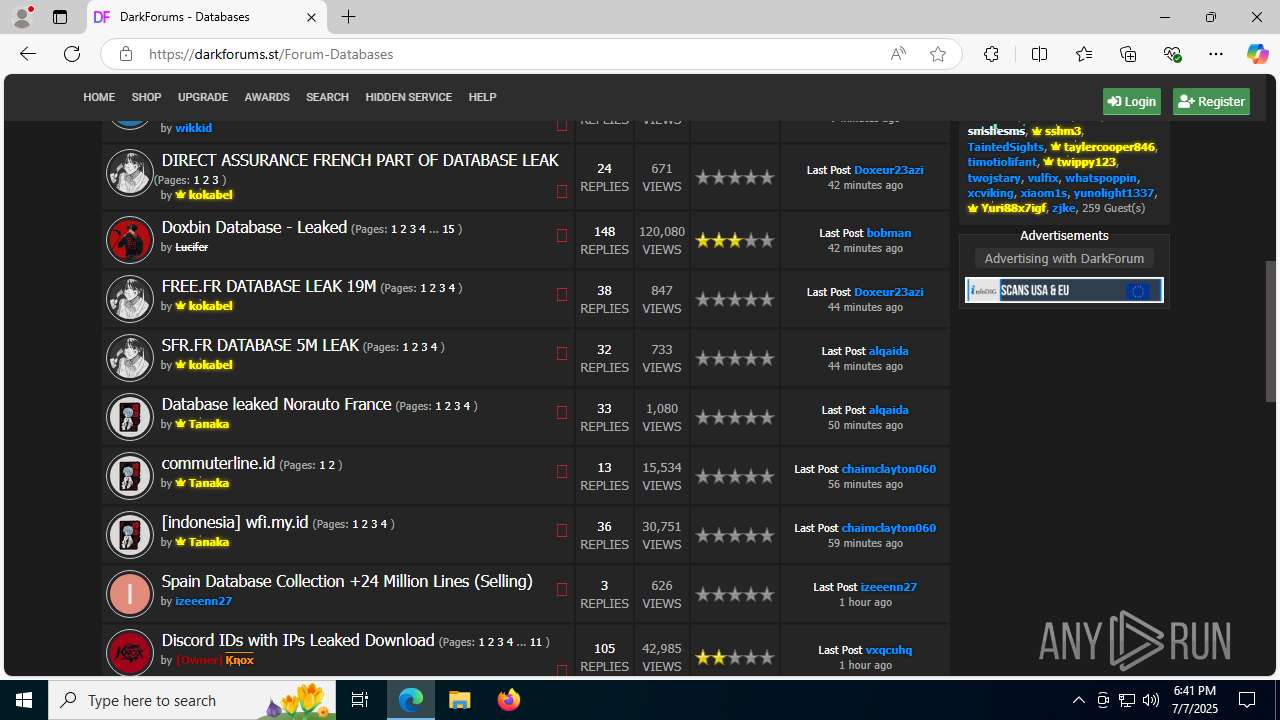The image size is (1280, 720).
Task: Open notification center icon
Action: (1247, 700)
